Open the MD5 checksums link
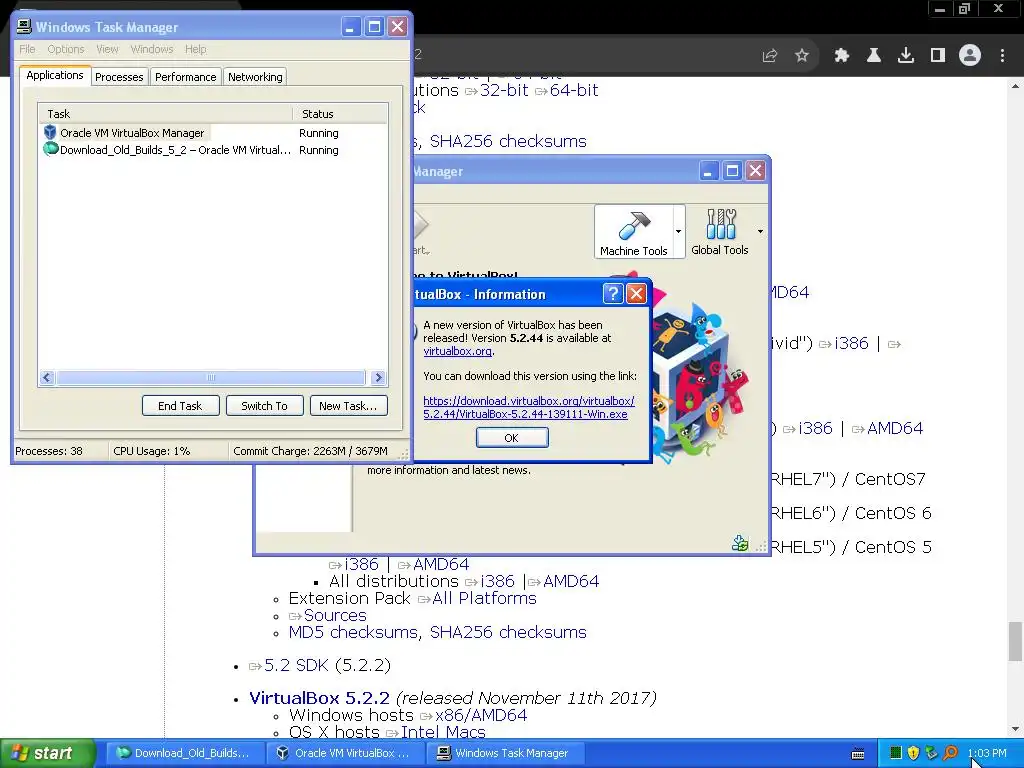This screenshot has height=768, width=1024. click(x=353, y=632)
